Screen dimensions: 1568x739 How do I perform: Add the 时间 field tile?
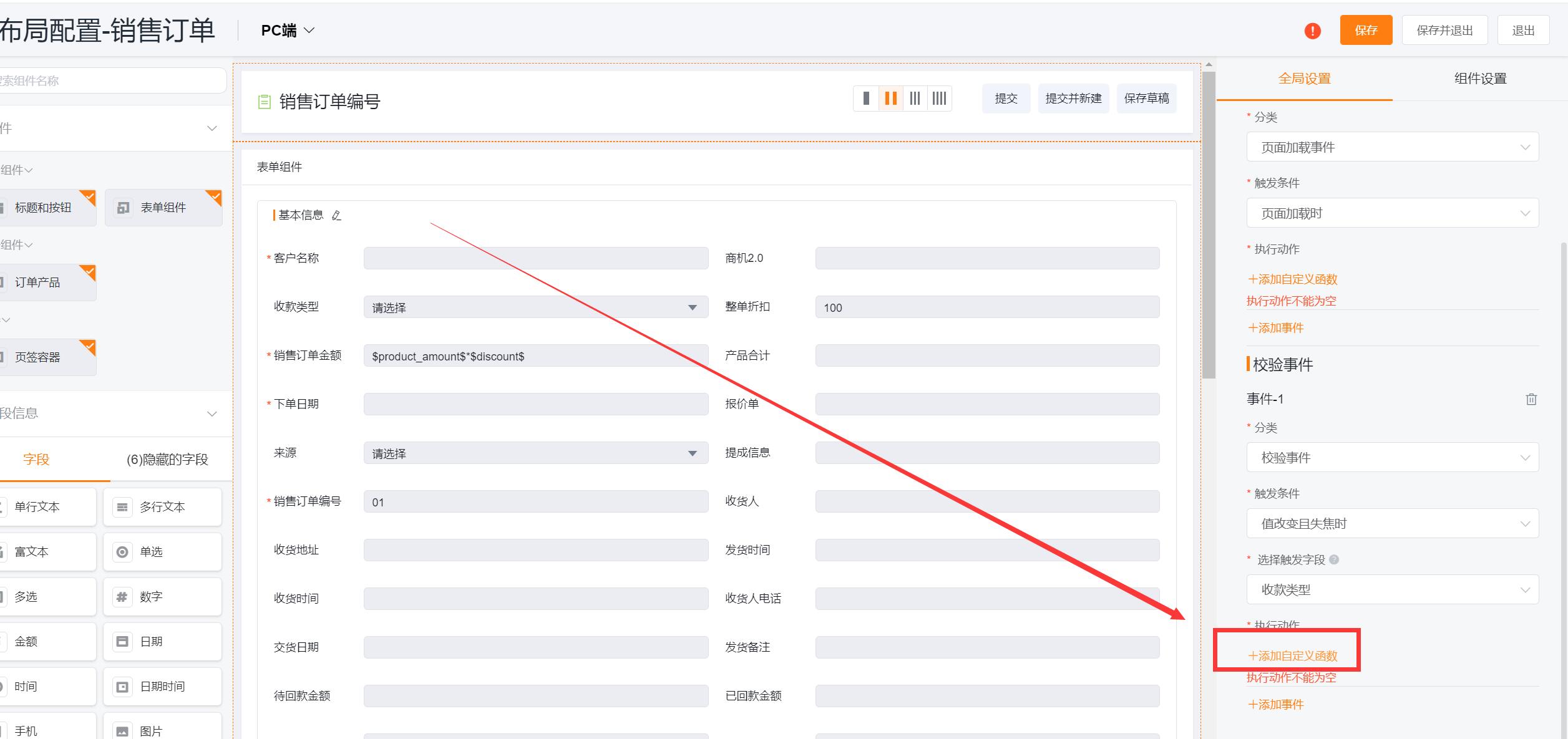coord(47,687)
